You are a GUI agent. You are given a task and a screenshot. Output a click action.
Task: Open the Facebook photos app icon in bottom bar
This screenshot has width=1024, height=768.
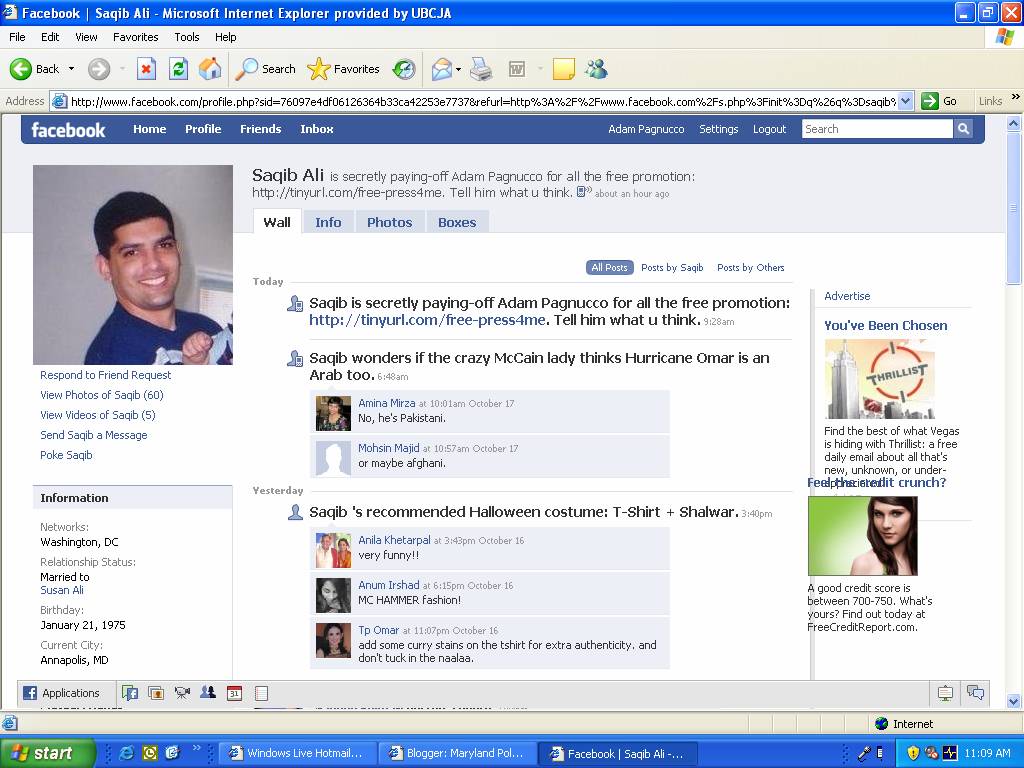pos(156,693)
